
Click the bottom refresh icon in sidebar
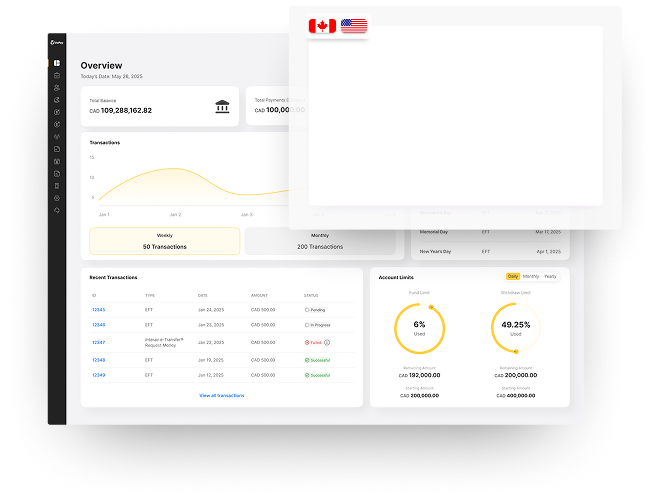click(x=57, y=210)
